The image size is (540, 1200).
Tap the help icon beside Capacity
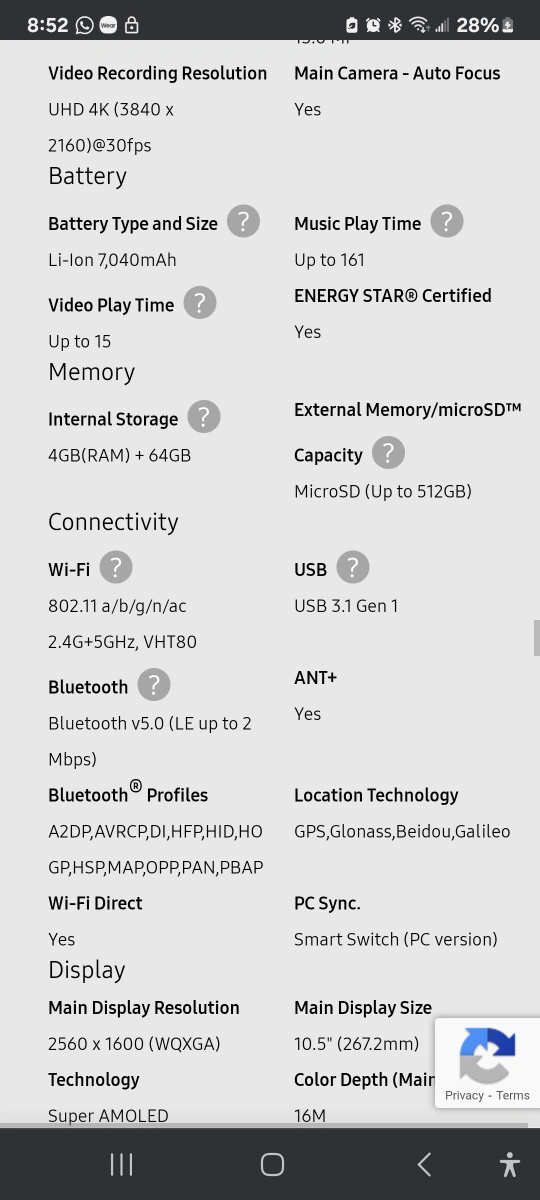click(388, 453)
